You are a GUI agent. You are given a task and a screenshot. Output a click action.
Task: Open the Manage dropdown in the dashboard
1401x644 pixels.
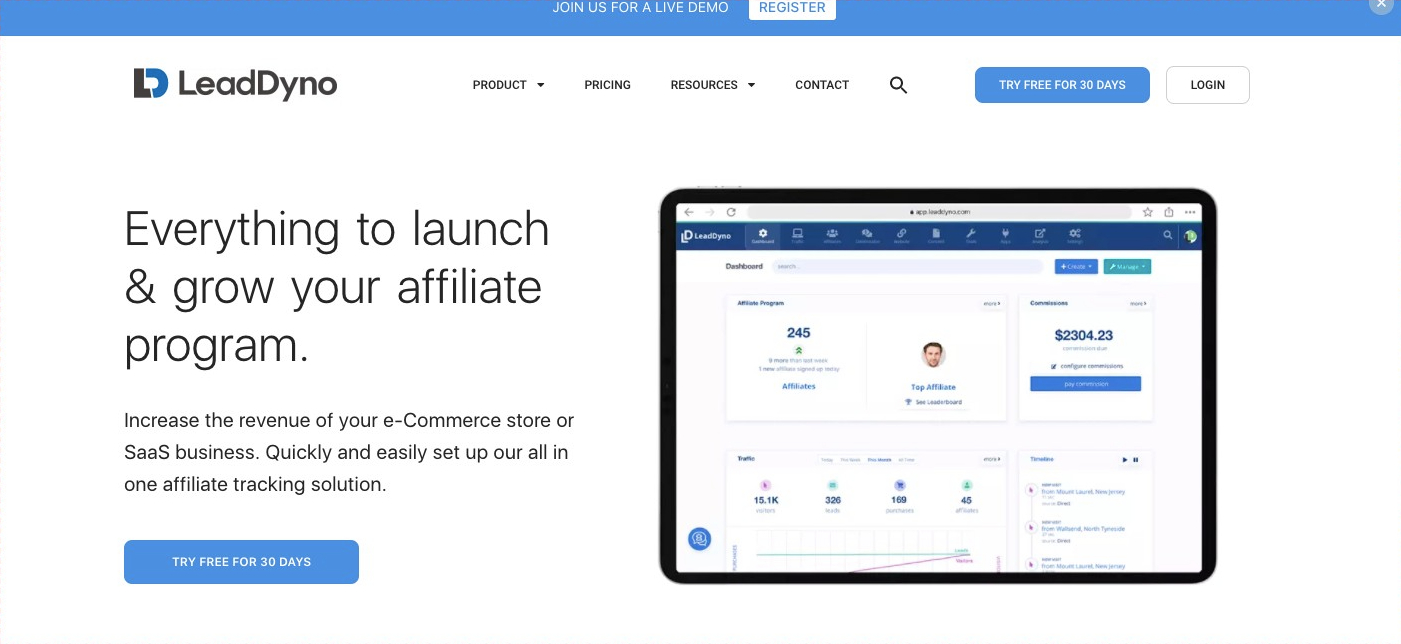(x=1127, y=267)
